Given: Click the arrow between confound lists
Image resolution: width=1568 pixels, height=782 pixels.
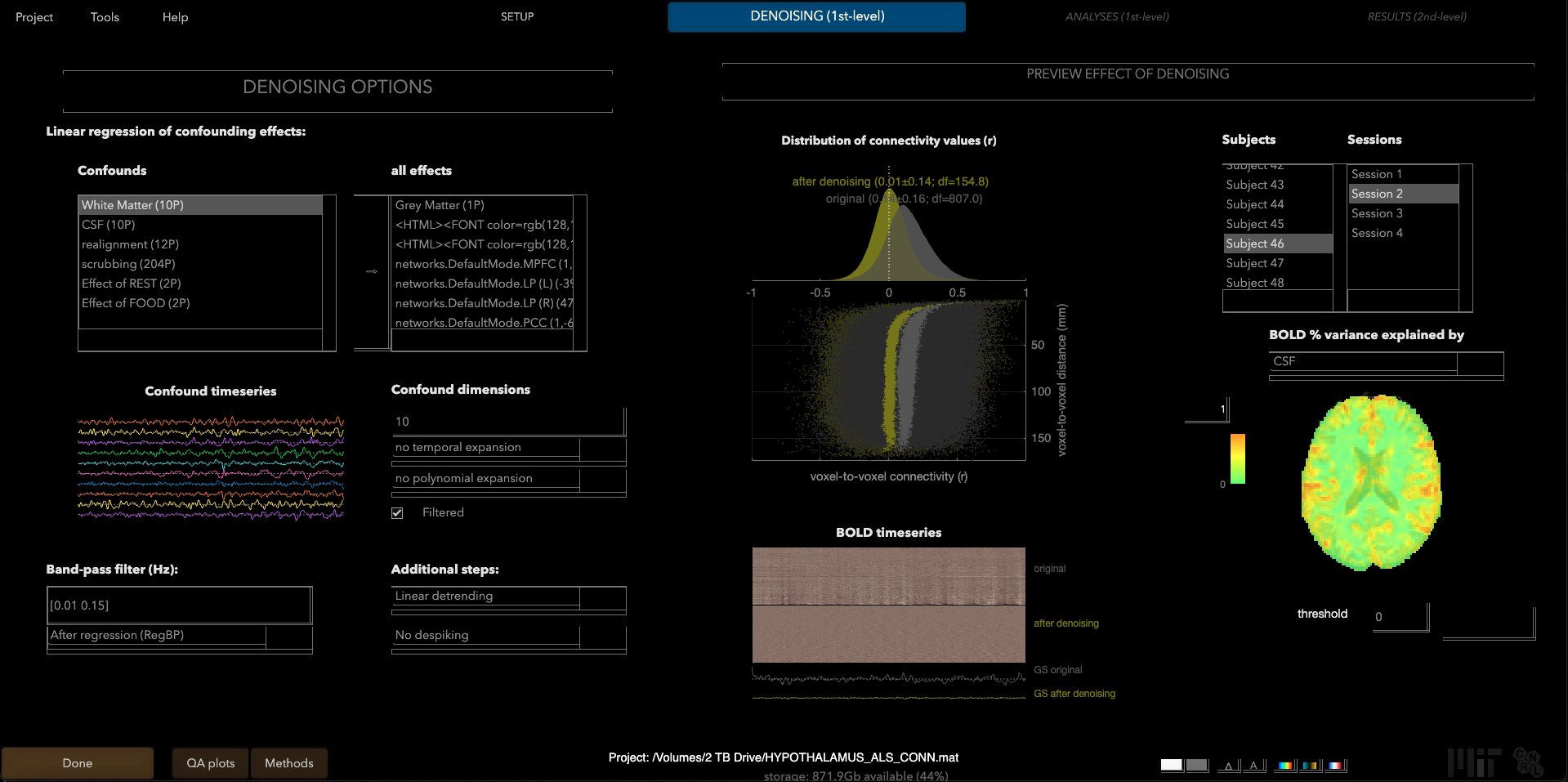Looking at the screenshot, I should (x=372, y=271).
